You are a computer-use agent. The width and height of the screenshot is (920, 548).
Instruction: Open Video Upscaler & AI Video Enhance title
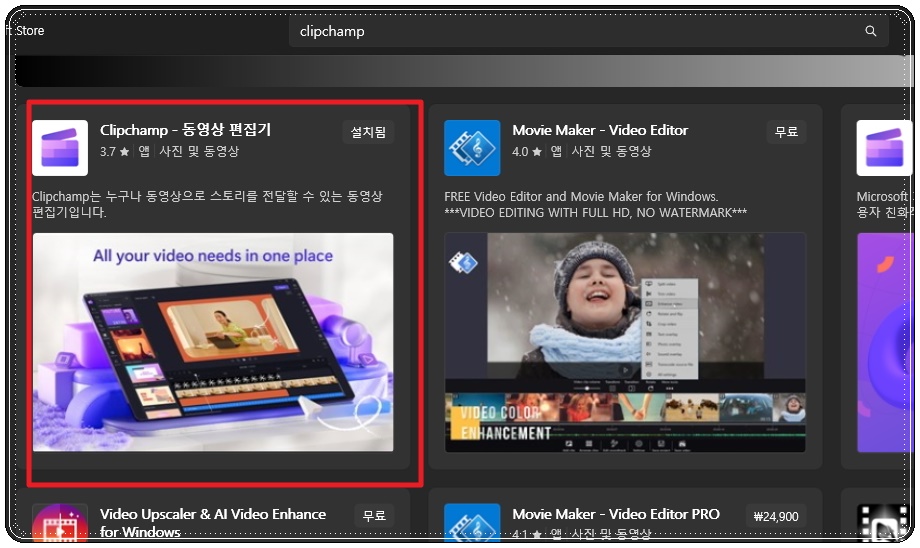[x=213, y=523]
